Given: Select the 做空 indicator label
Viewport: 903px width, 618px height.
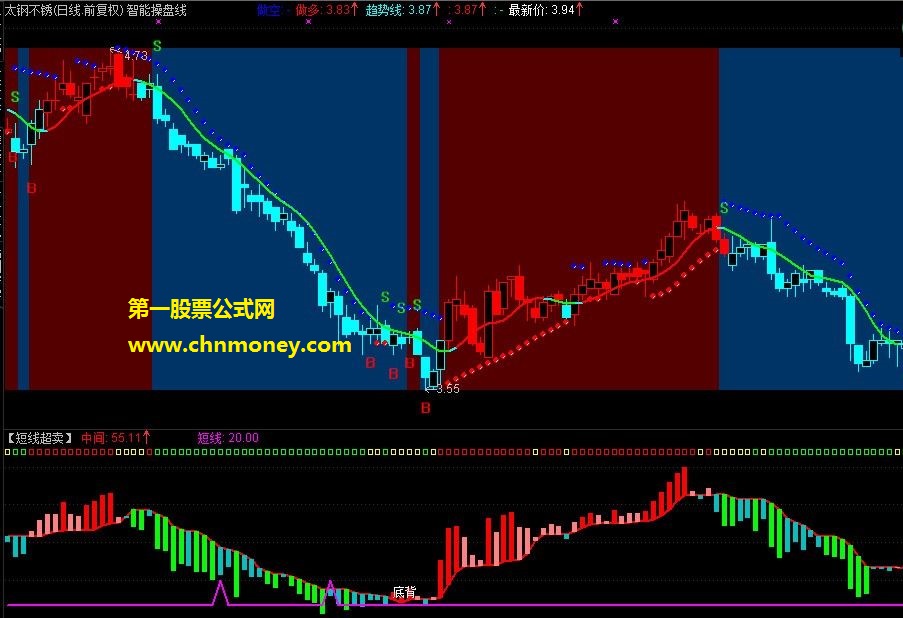Looking at the screenshot, I should [x=268, y=10].
